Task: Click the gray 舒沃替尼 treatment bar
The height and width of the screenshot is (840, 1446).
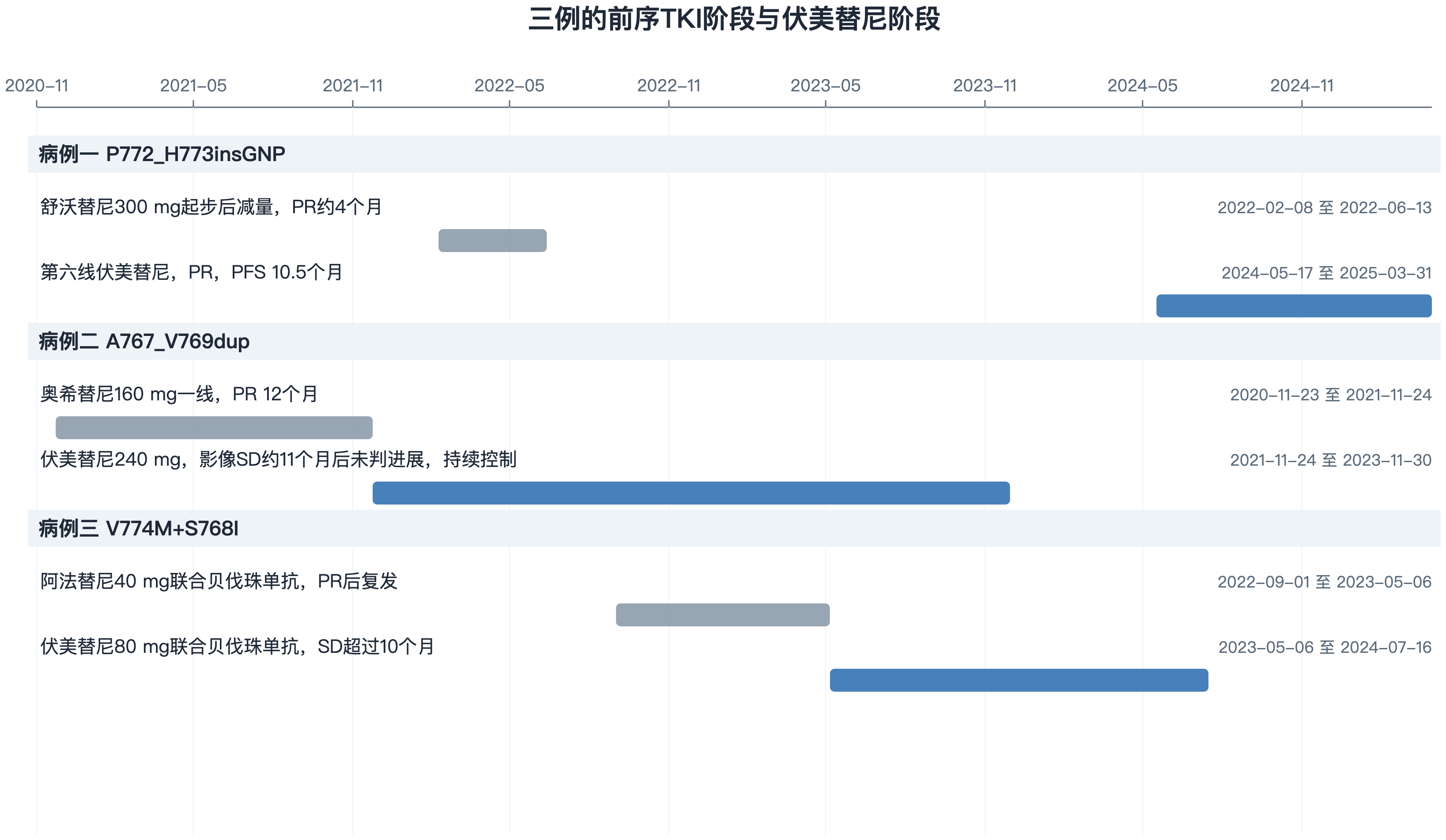Action: [x=492, y=241]
